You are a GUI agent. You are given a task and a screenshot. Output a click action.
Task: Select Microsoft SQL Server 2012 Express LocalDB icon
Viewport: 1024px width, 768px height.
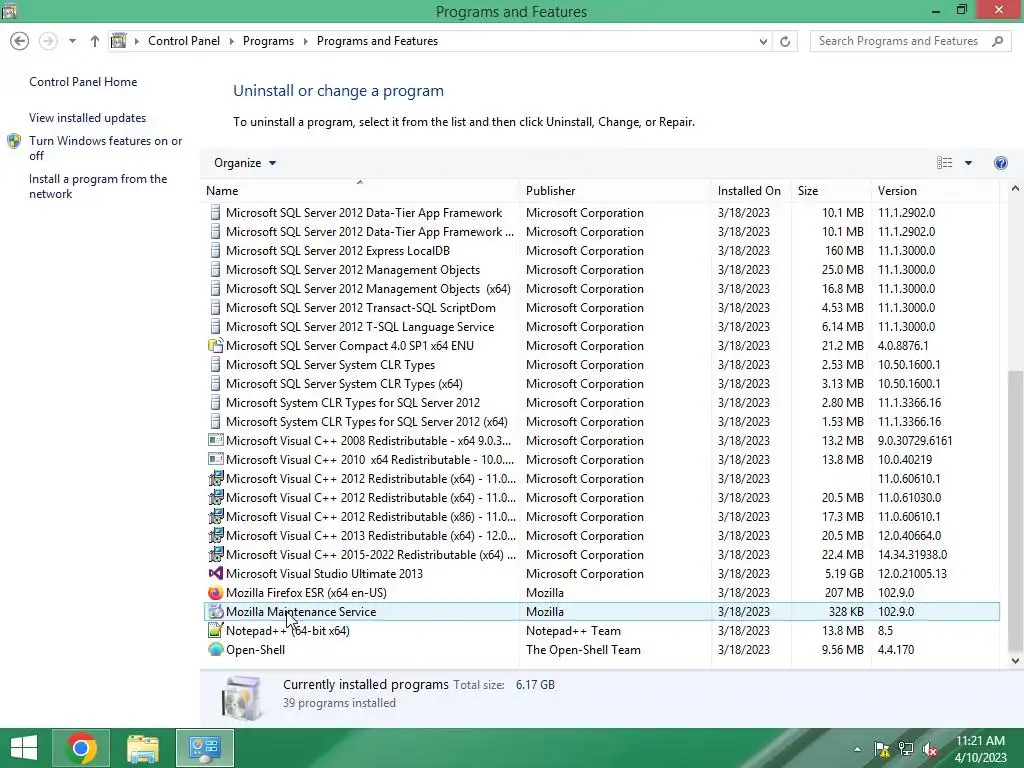coord(216,251)
